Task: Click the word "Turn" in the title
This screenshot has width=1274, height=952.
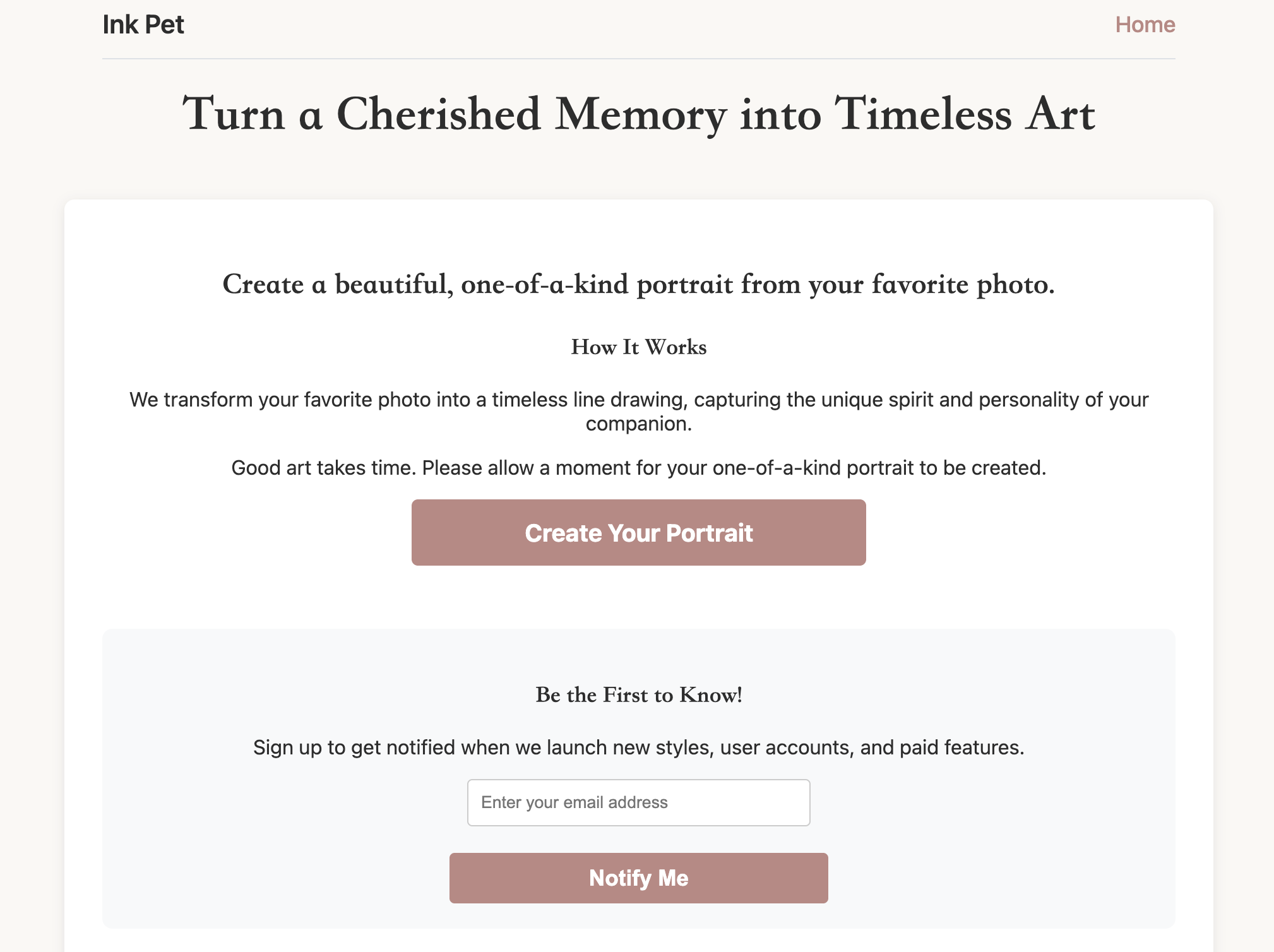Action: tap(234, 114)
